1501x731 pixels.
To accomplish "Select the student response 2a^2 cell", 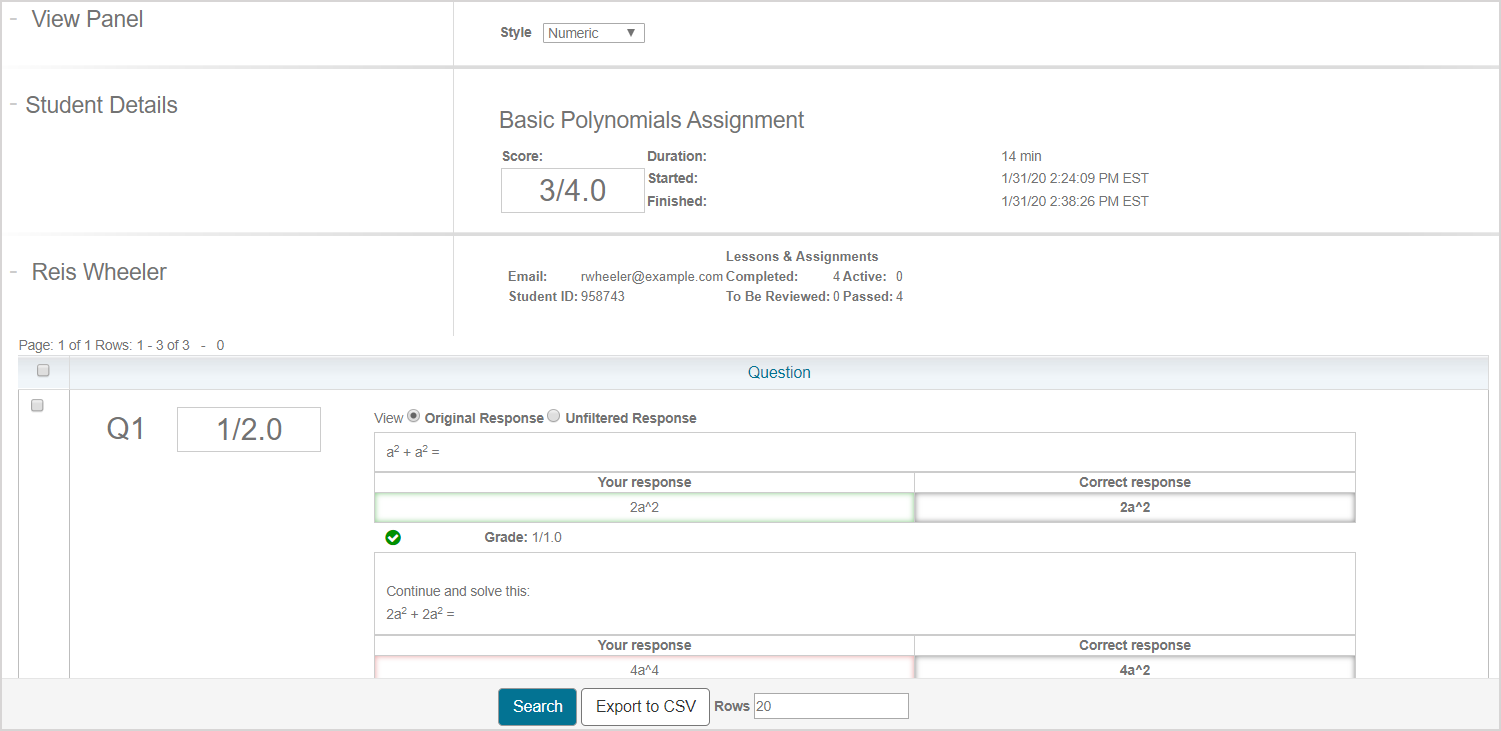I will click(644, 508).
